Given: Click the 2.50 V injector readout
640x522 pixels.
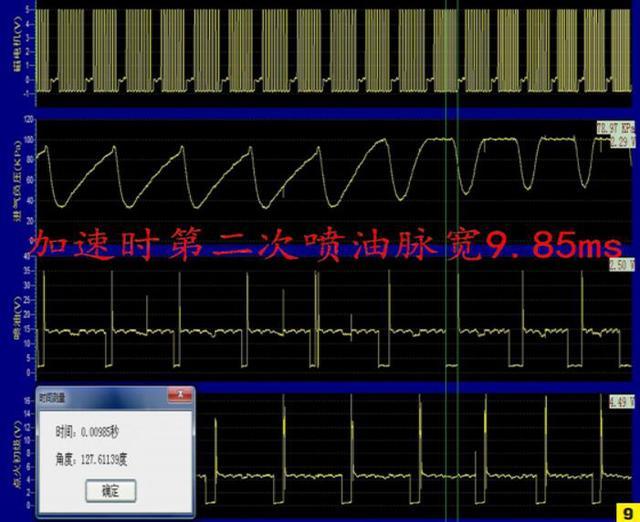Looking at the screenshot, I should pyautogui.click(x=622, y=264).
